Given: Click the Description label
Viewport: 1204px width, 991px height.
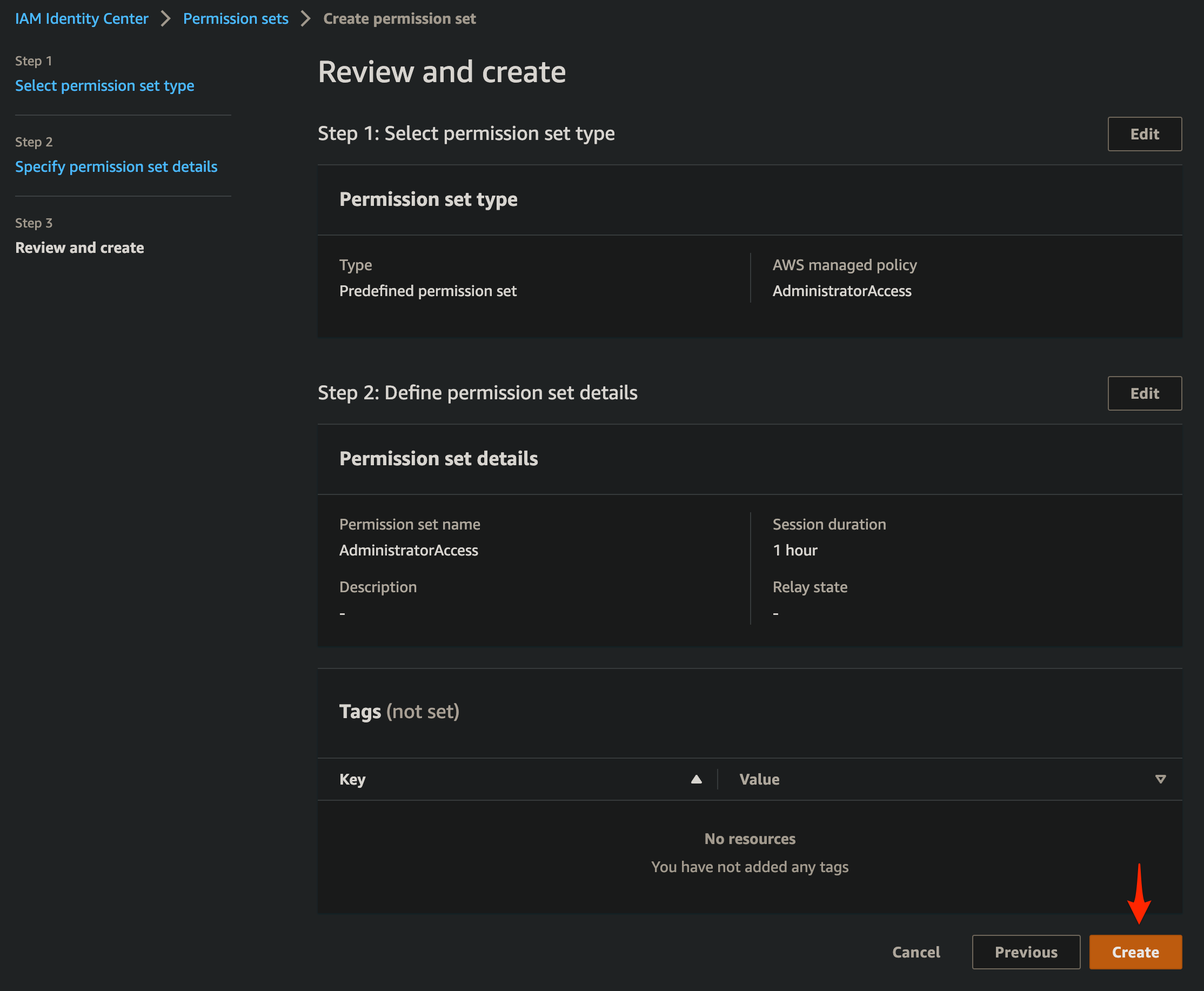Looking at the screenshot, I should coord(377,587).
